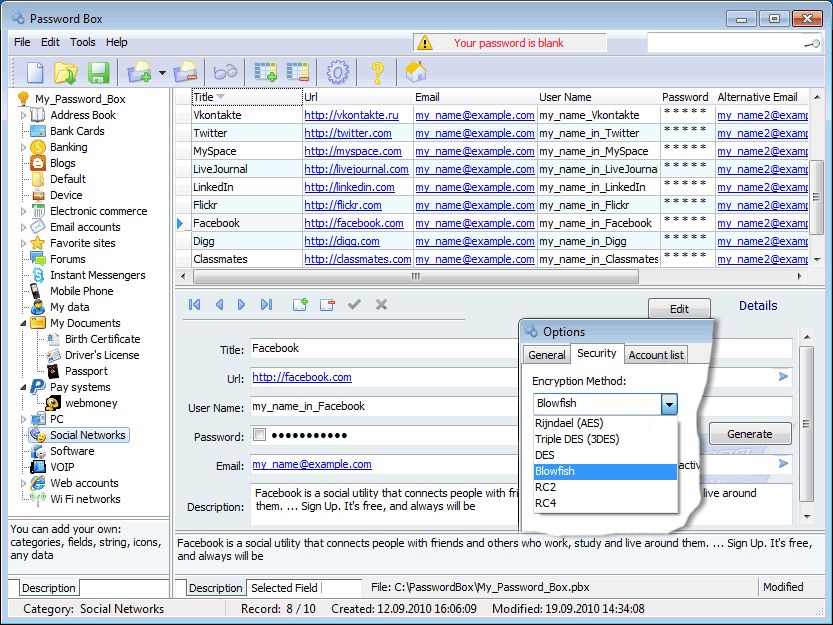Open the File menu
This screenshot has width=833, height=625.
pos(22,42)
